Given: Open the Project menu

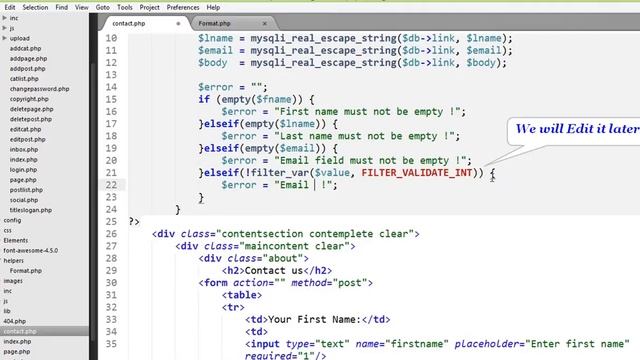Looking at the screenshot, I should coord(149,7).
